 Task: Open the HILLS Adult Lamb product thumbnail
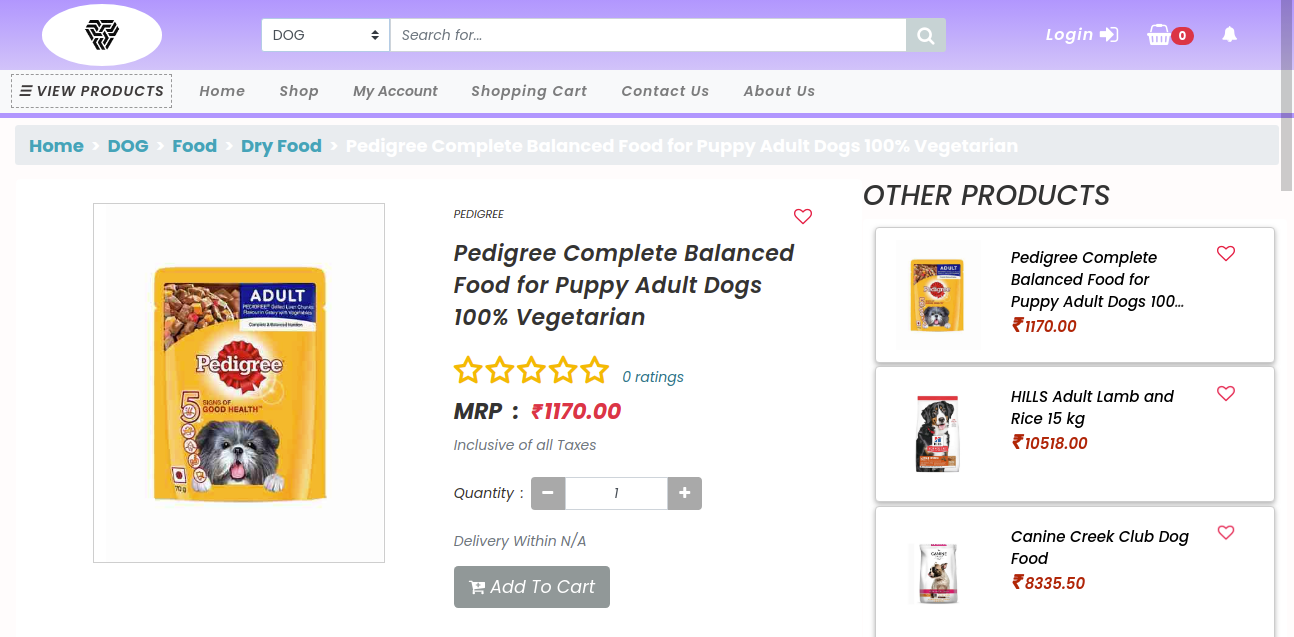point(938,434)
